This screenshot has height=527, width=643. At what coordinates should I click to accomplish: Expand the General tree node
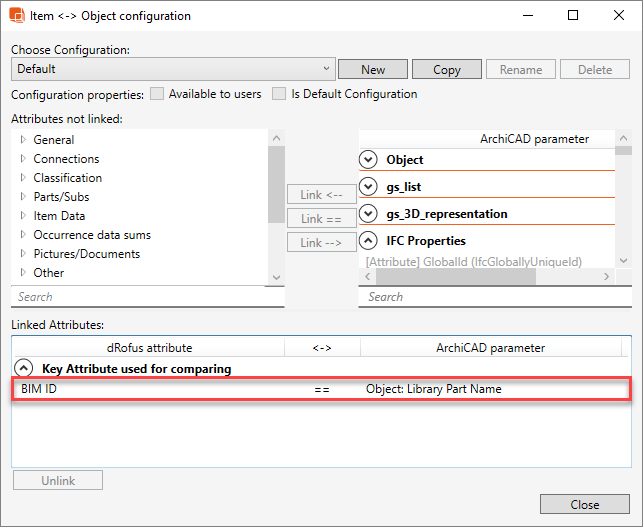pos(23,140)
